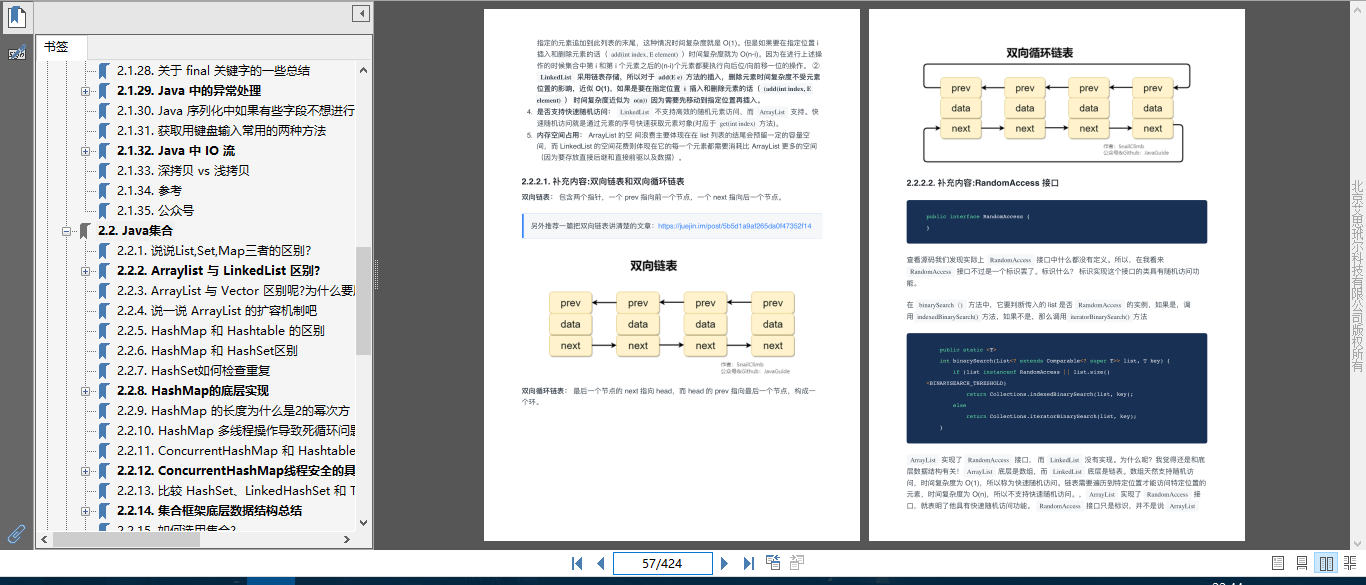Expand 2.2.12. ConcurrentHashMap线程安全 node
This screenshot has height=585, width=1366.
coord(87,471)
